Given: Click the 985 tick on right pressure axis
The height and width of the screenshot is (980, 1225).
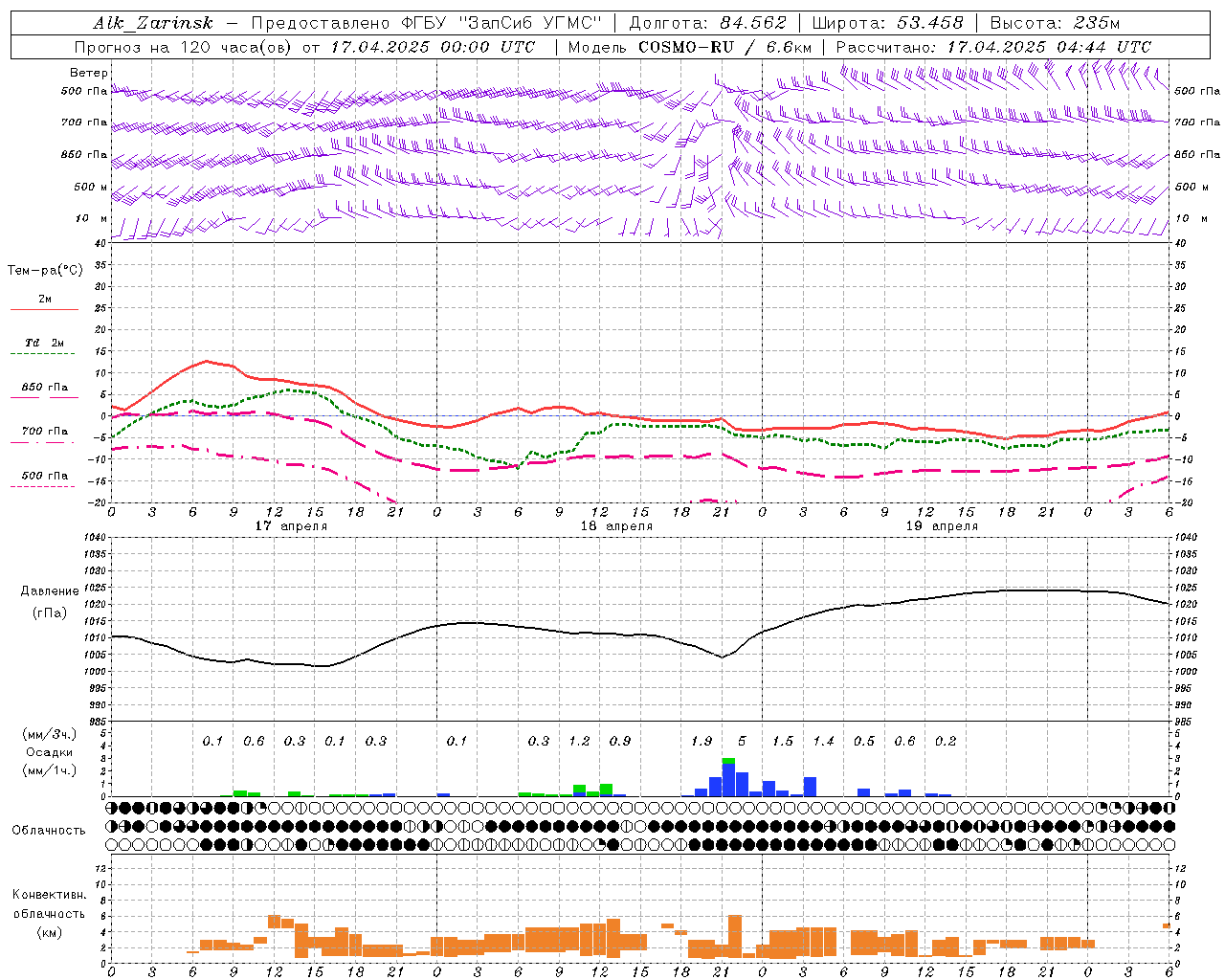Looking at the screenshot, I should (1185, 722).
